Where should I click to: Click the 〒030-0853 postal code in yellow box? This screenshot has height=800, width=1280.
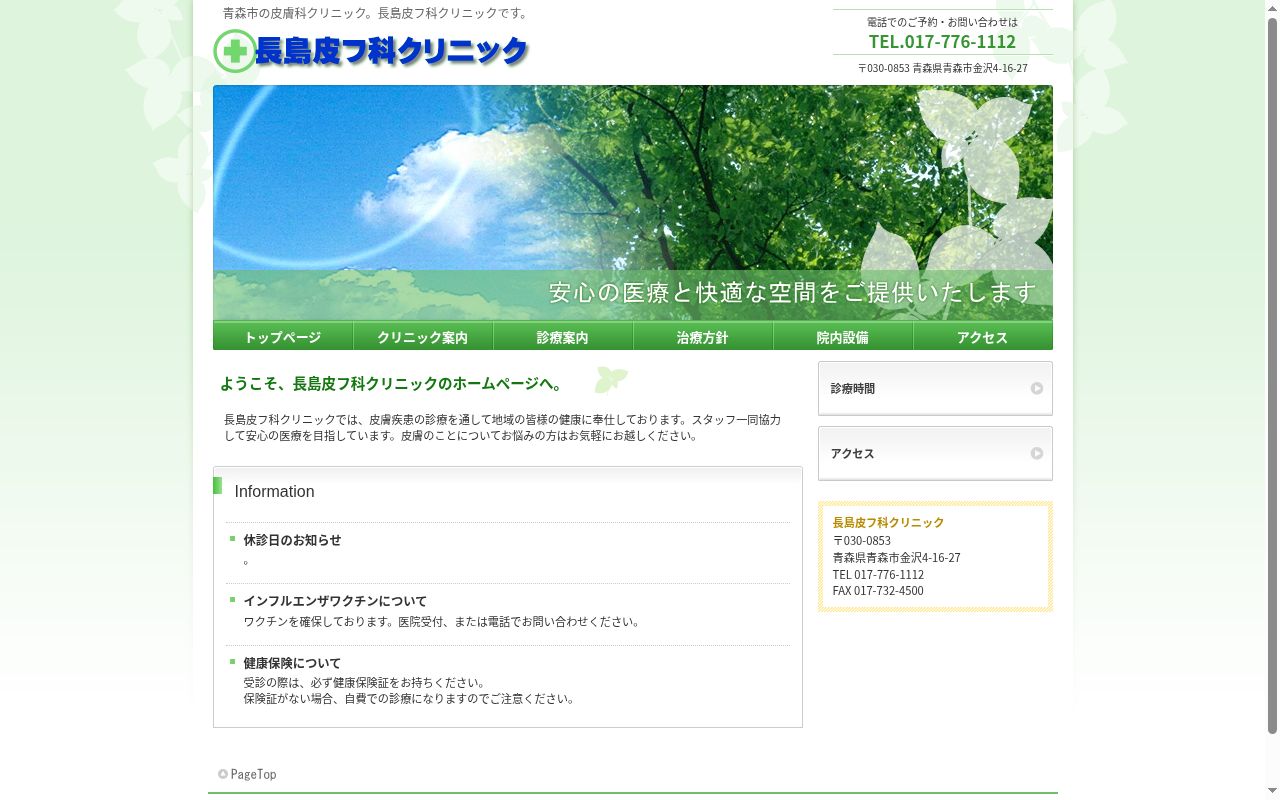[861, 541]
